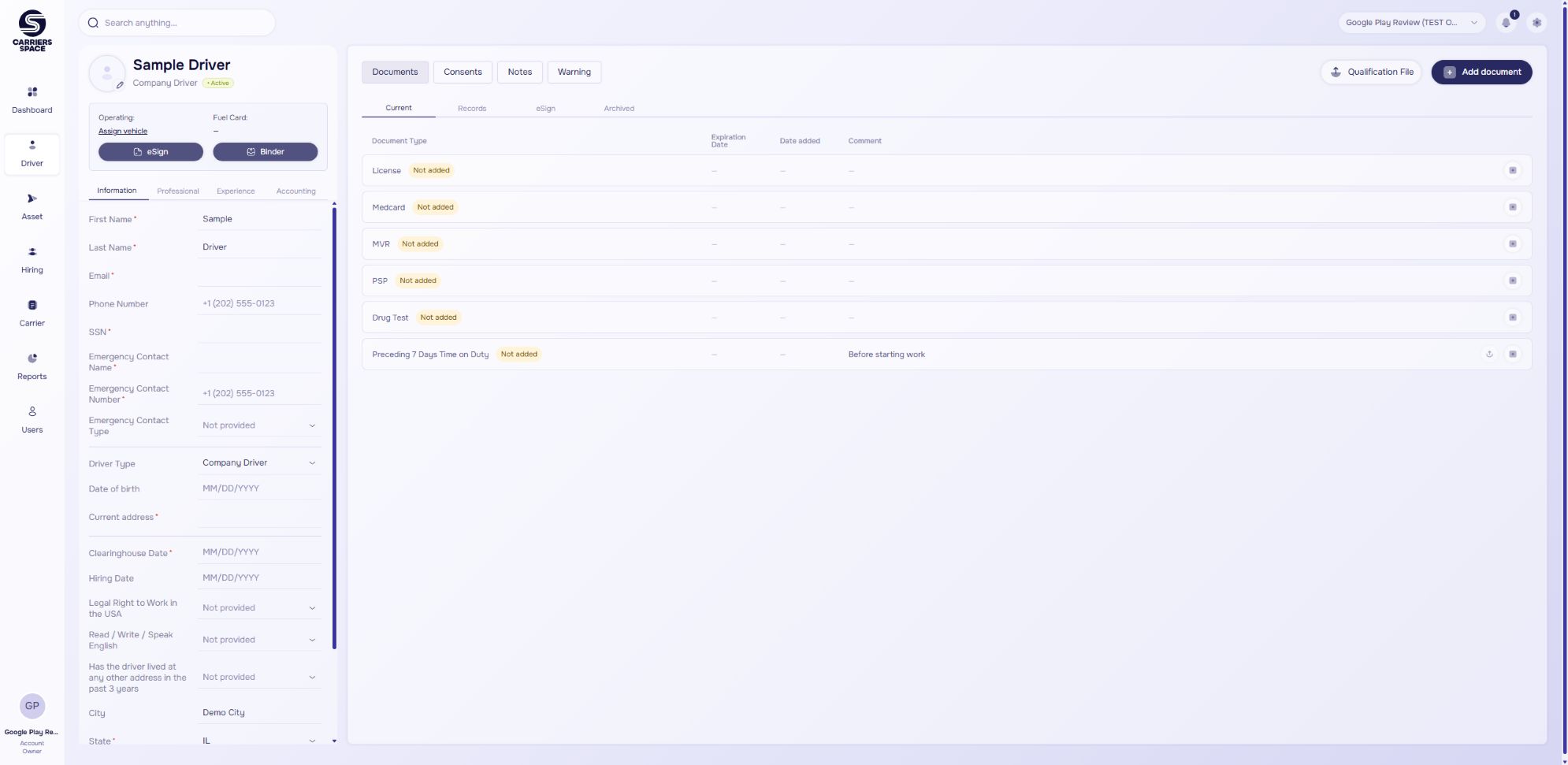Click the City field
This screenshot has height=765, width=1568.
[x=259, y=713]
